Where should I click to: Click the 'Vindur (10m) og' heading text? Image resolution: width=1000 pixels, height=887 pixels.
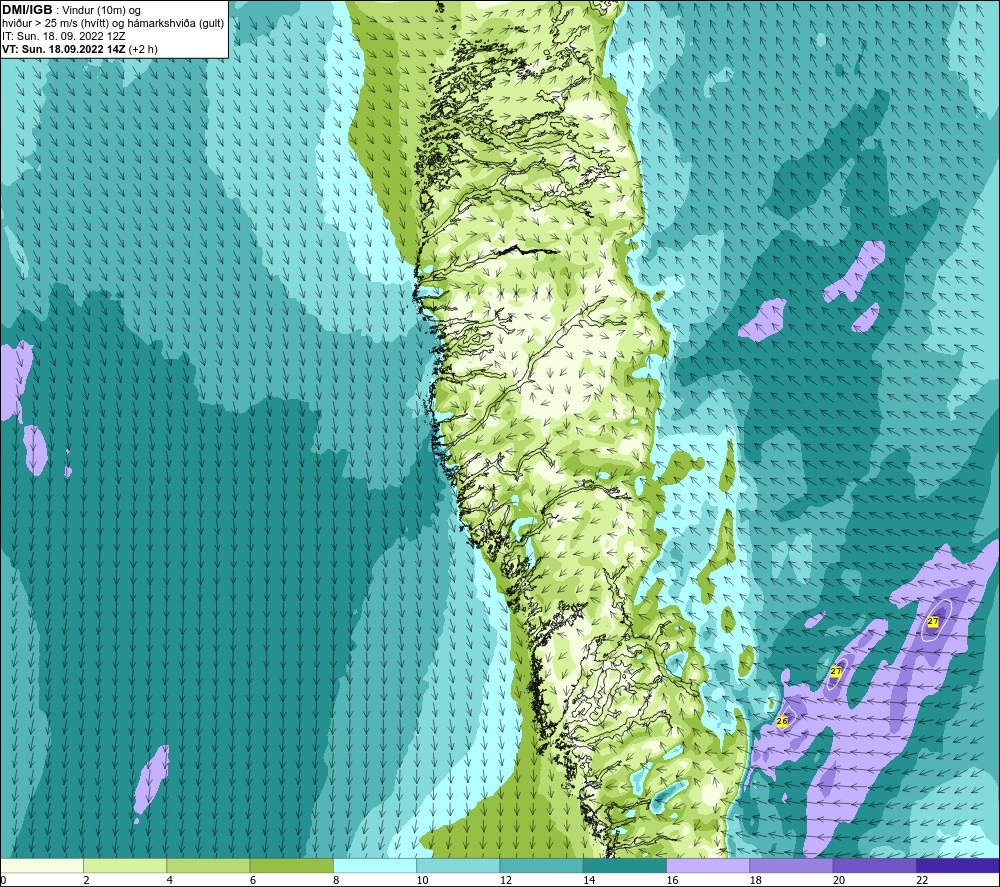pyautogui.click(x=101, y=11)
